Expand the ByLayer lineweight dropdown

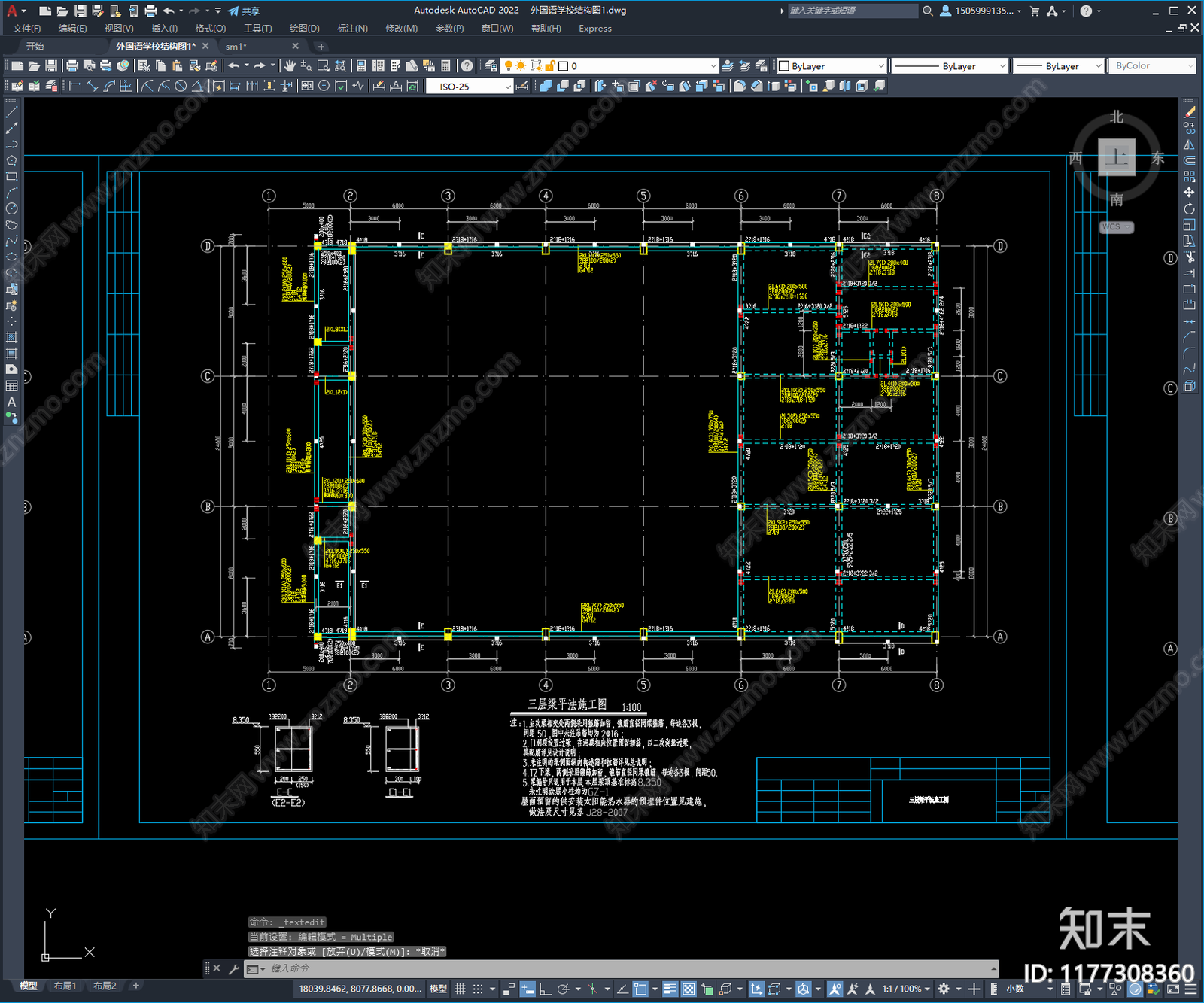tap(1058, 66)
